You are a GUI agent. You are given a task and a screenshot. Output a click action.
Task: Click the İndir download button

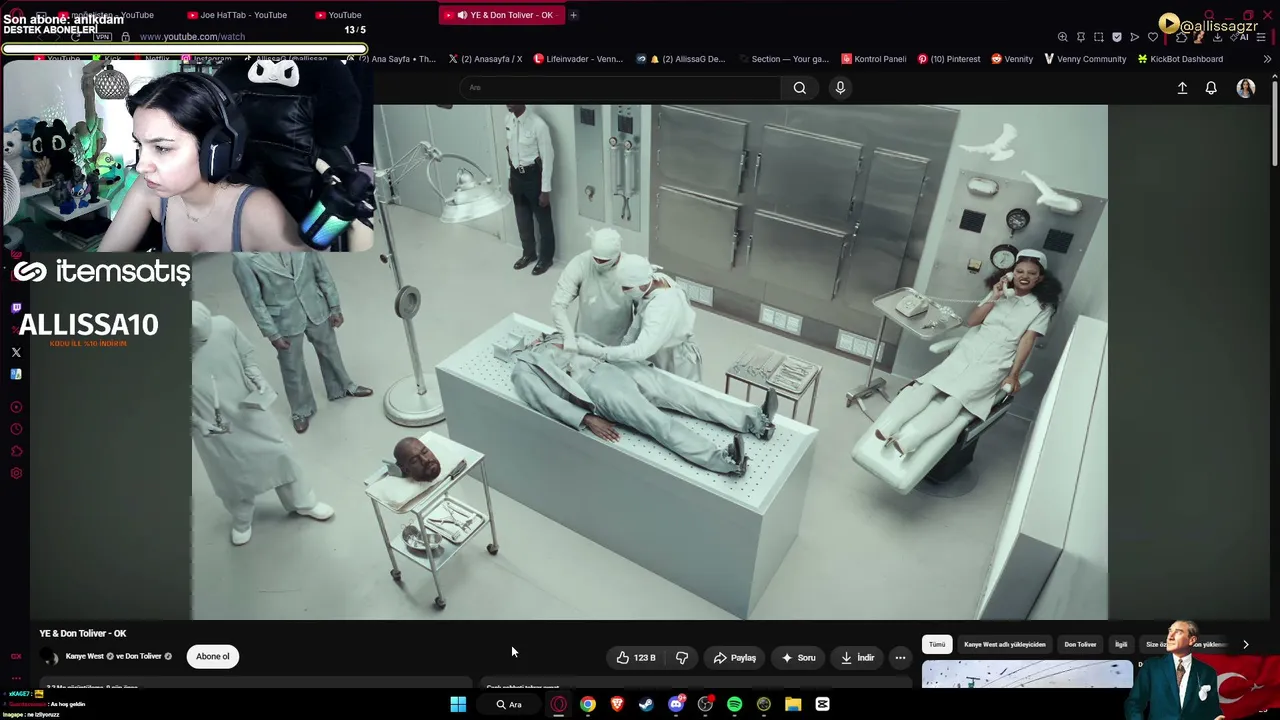(x=857, y=657)
